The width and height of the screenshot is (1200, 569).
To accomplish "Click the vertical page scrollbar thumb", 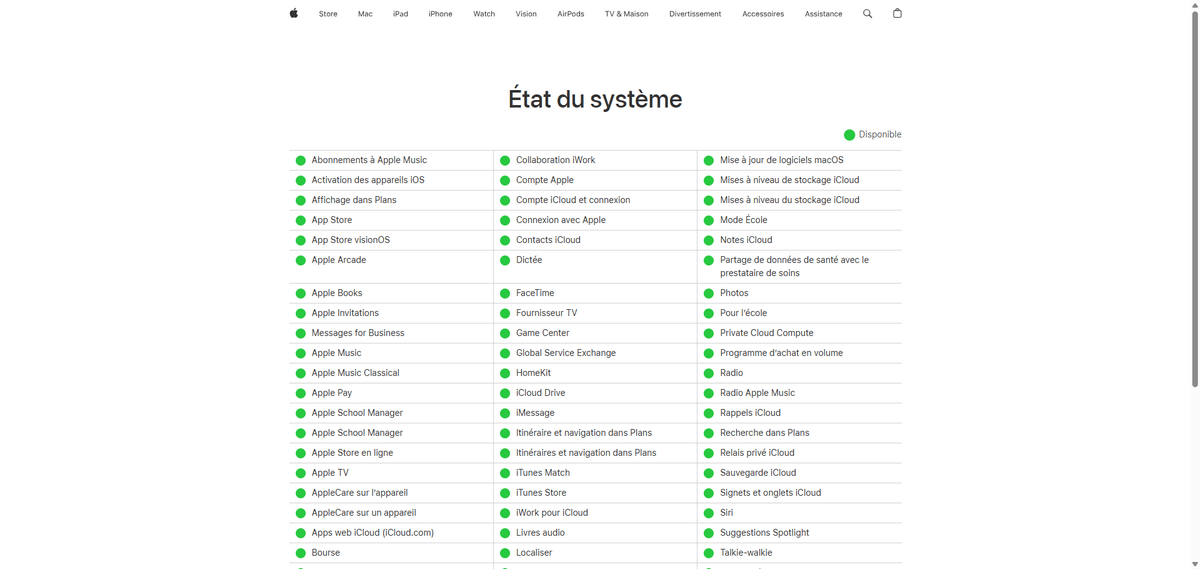I will tap(1195, 200).
